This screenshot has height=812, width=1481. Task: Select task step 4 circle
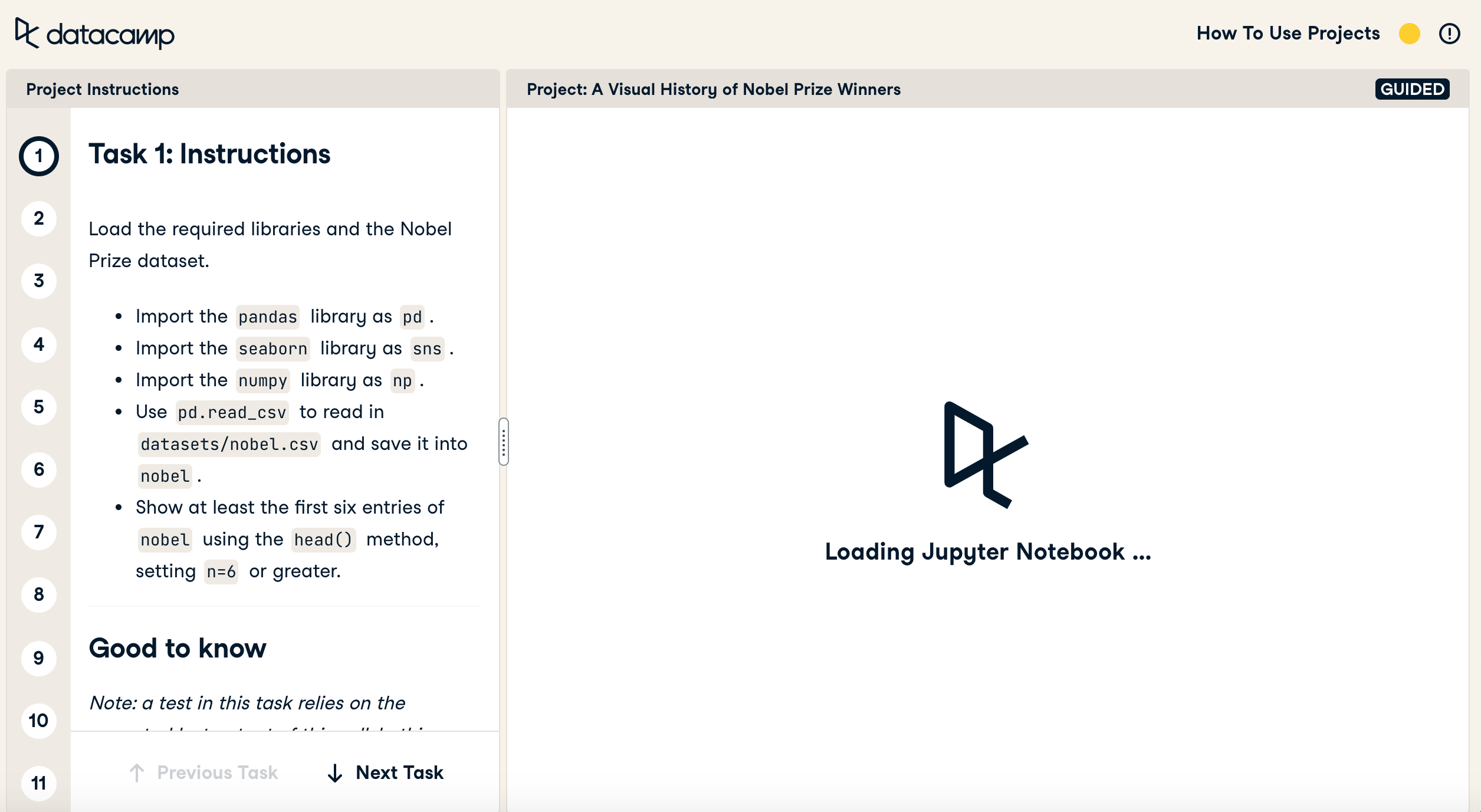tap(39, 344)
